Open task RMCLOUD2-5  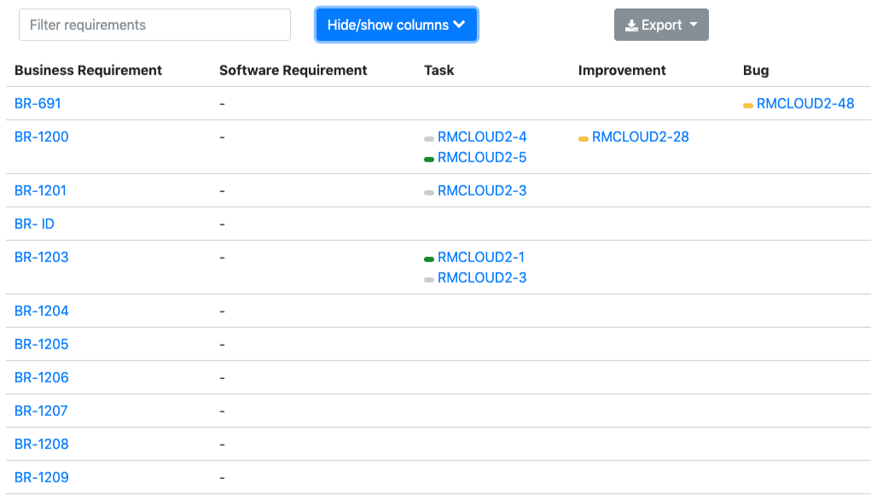(x=482, y=157)
